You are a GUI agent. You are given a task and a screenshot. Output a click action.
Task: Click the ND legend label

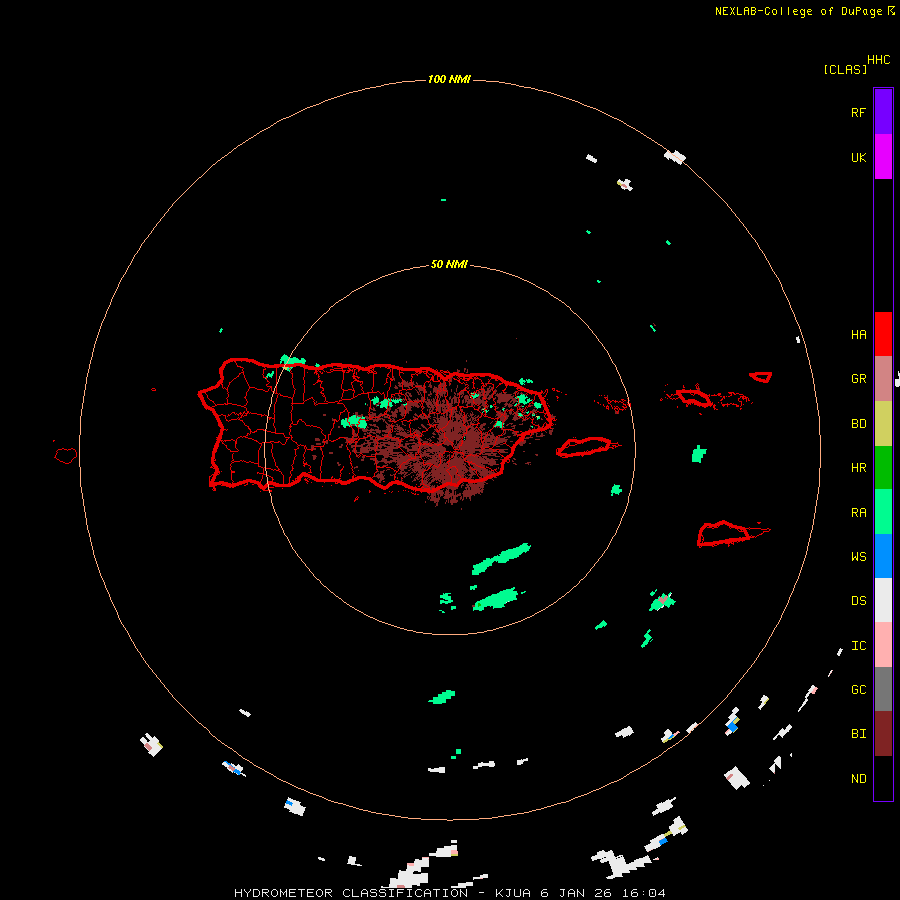click(x=858, y=779)
